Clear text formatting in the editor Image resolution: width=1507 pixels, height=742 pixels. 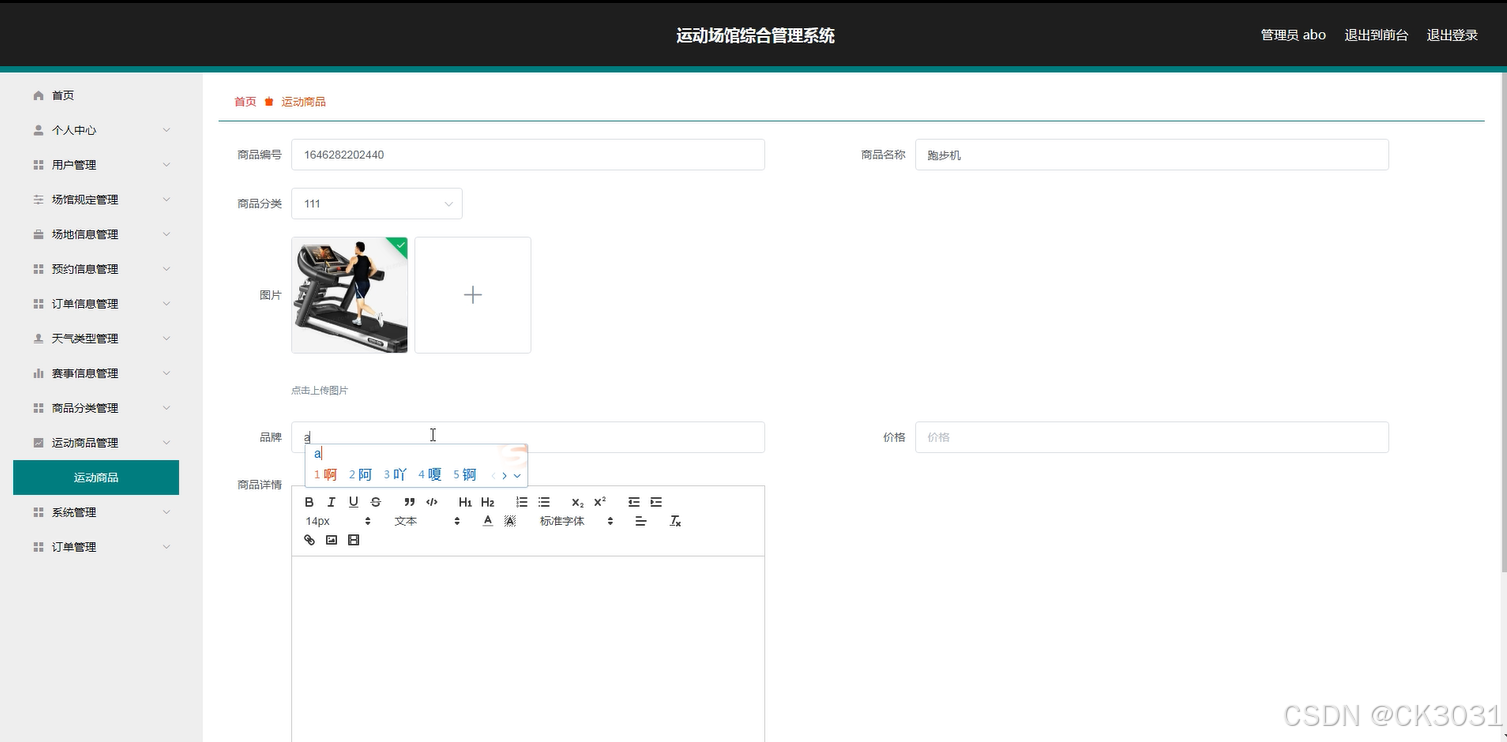(x=675, y=521)
